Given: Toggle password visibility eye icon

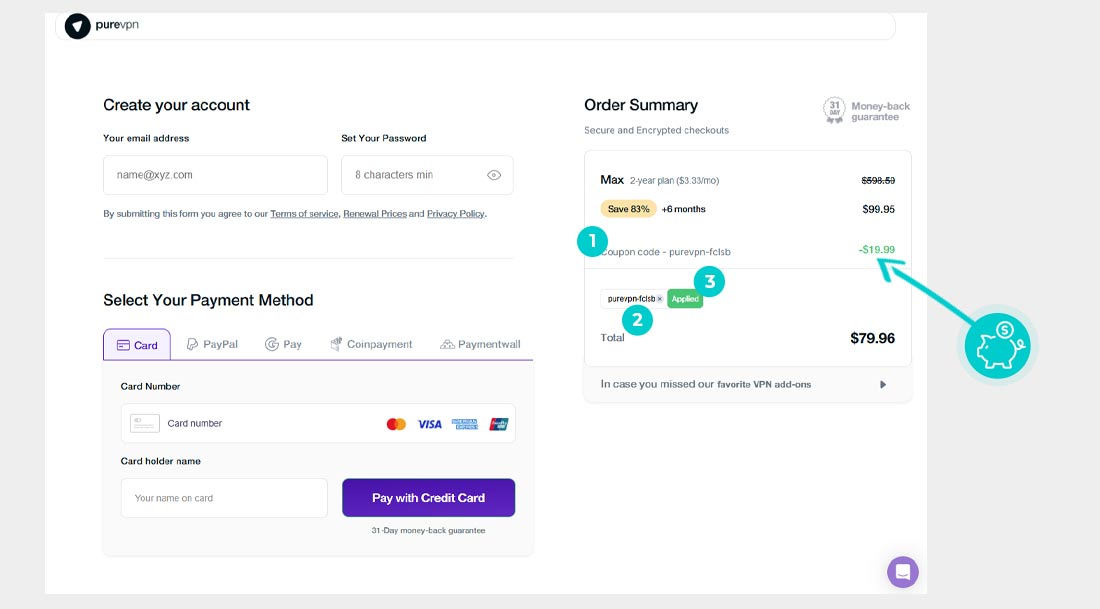Looking at the screenshot, I should (x=494, y=175).
